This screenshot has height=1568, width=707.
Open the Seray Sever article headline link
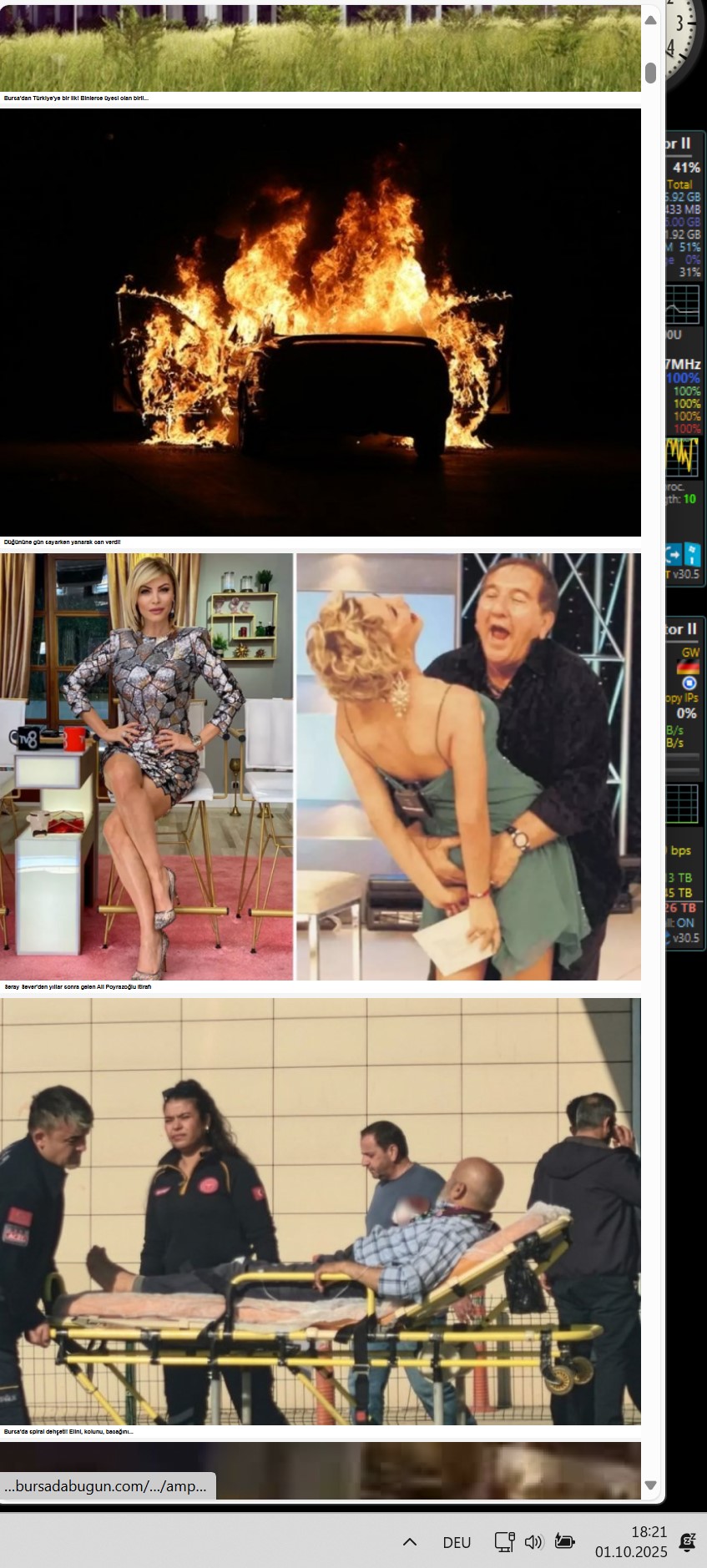78,986
